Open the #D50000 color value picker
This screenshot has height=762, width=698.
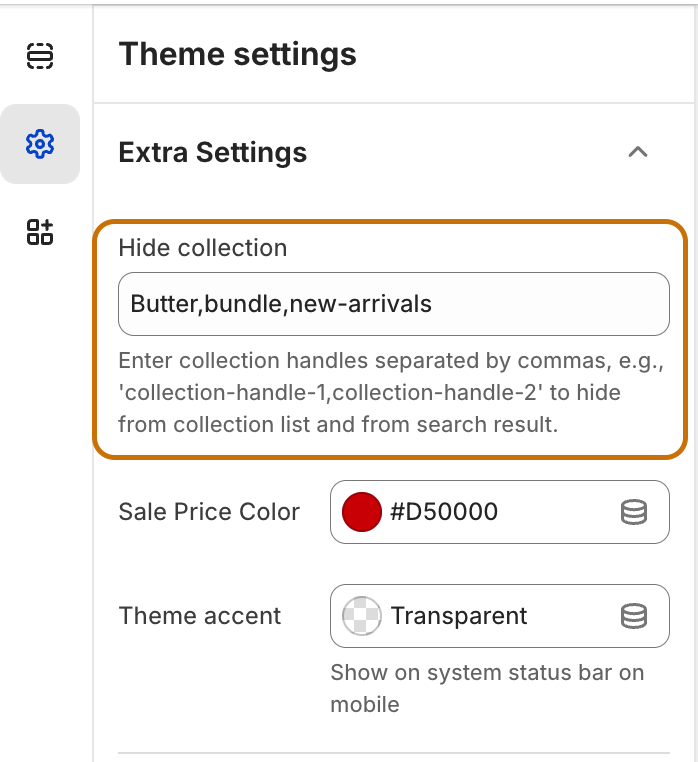(x=500, y=512)
